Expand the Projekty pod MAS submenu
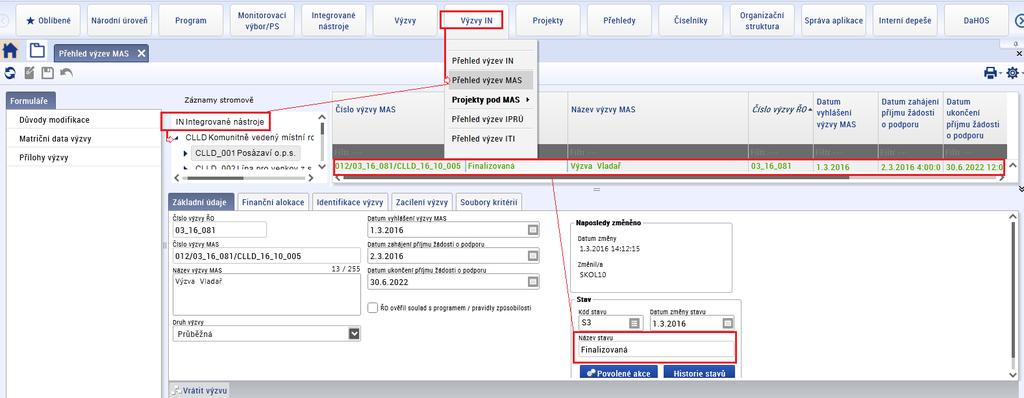The width and height of the screenshot is (1024, 398). [x=490, y=100]
